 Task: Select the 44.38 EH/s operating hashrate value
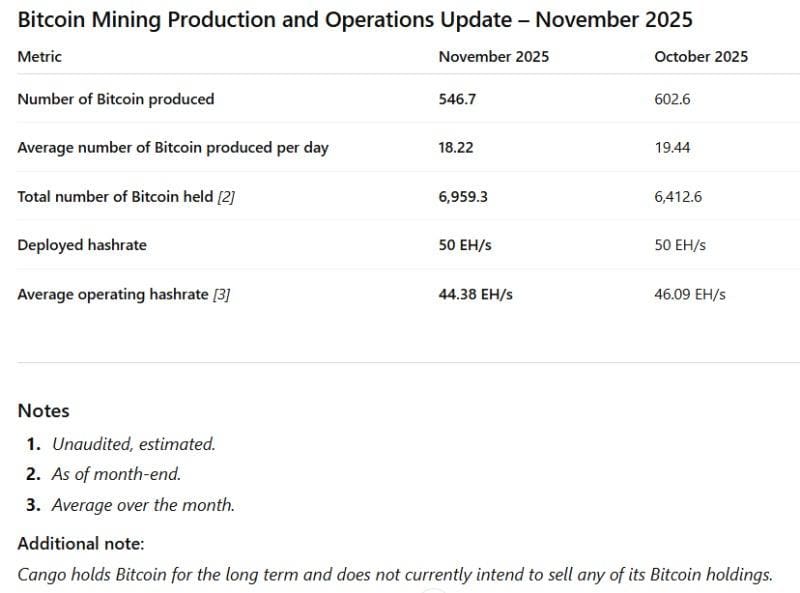(475, 295)
